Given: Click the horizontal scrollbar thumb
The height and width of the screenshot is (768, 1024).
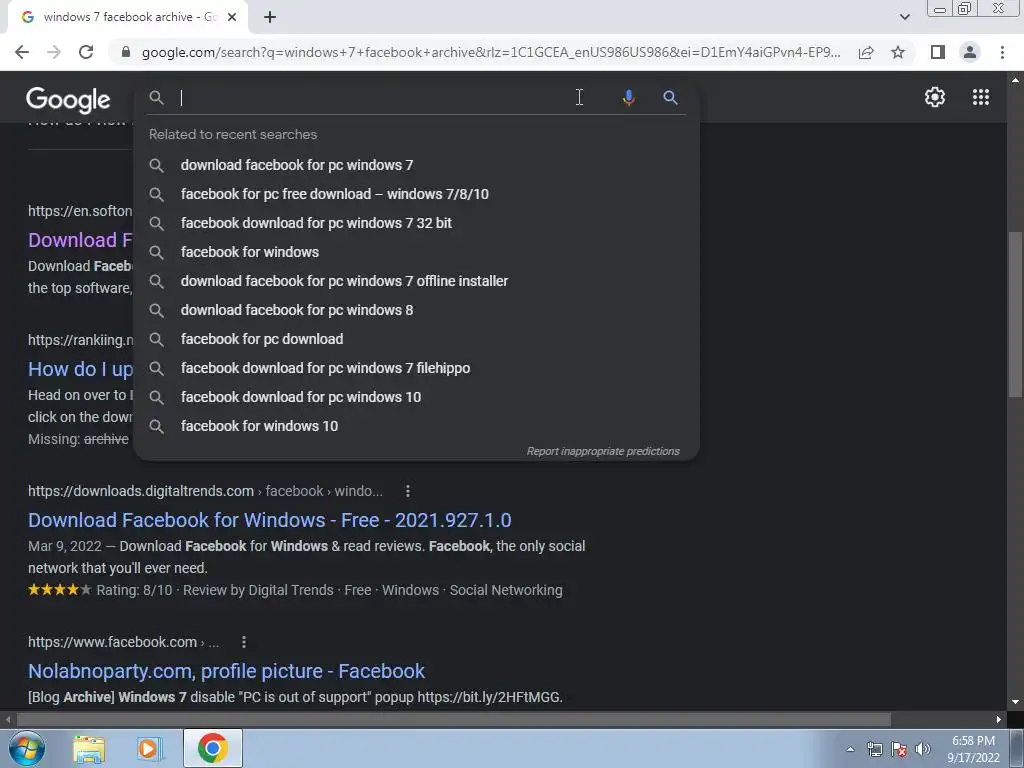Looking at the screenshot, I should [453, 719].
